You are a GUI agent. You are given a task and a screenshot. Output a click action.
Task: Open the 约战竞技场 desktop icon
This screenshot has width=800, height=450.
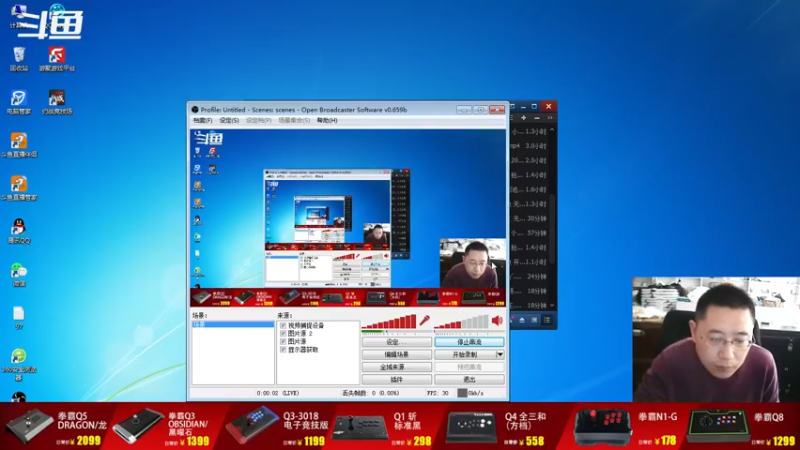pos(57,102)
